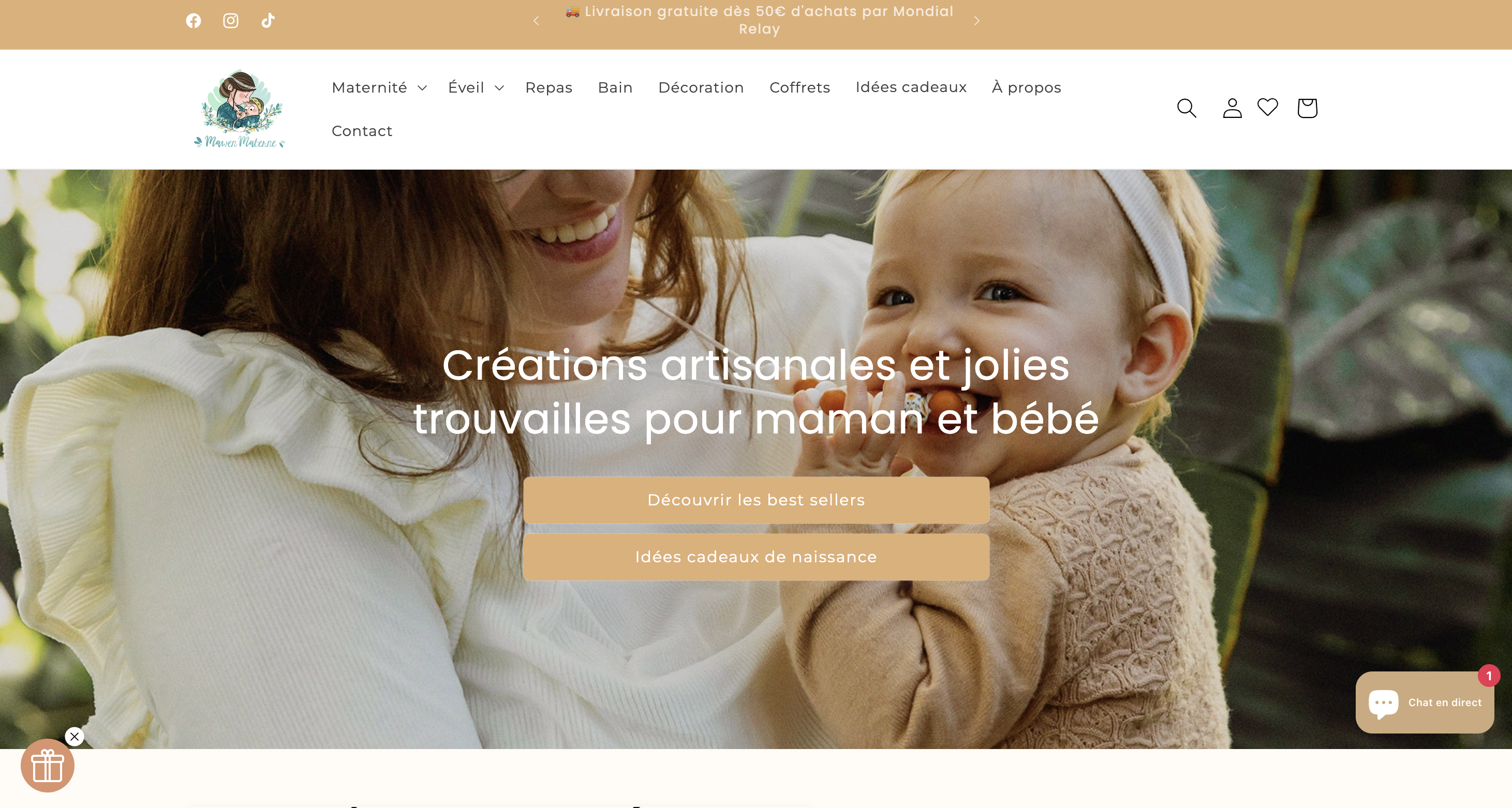Dismiss the gift rewards popup

(75, 737)
